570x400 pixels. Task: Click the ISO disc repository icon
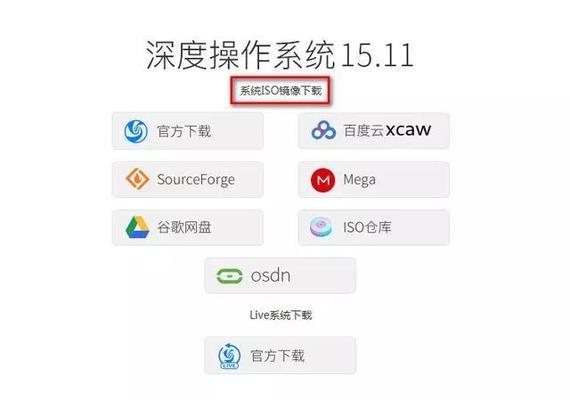tap(321, 227)
